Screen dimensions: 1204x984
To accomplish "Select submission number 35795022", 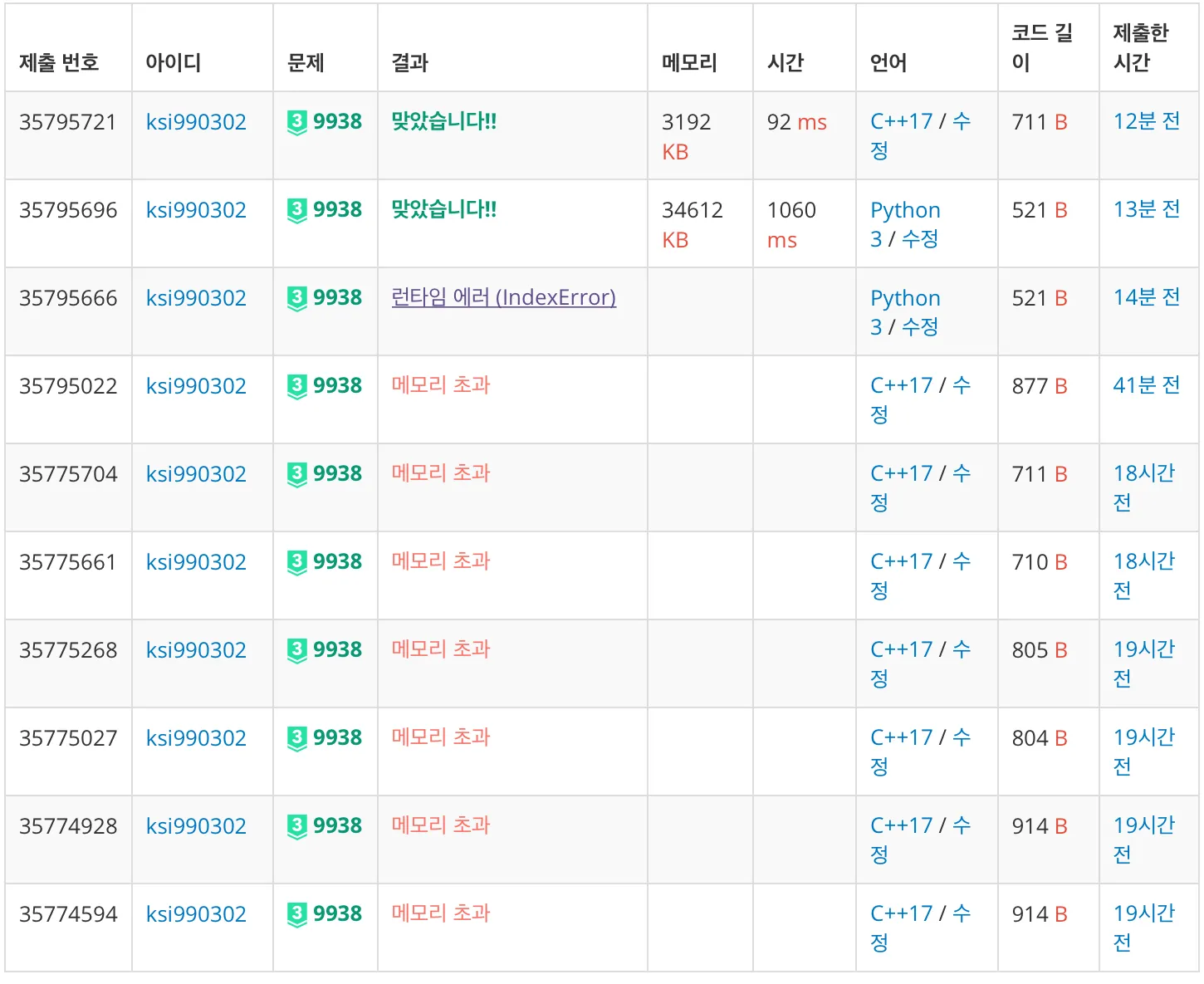I will [68, 386].
